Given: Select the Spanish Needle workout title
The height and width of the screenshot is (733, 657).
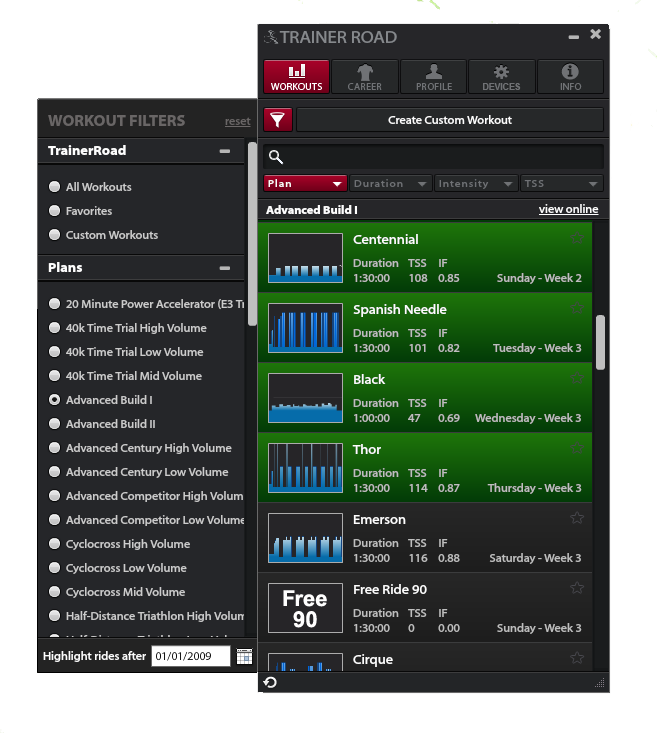Looking at the screenshot, I should pyautogui.click(x=400, y=309).
